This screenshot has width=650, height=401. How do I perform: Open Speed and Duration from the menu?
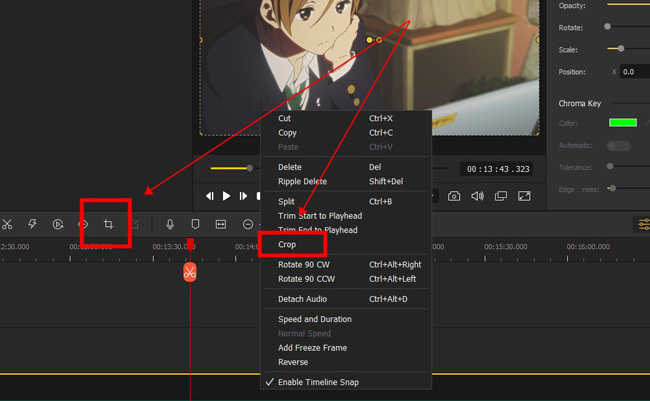(x=315, y=319)
